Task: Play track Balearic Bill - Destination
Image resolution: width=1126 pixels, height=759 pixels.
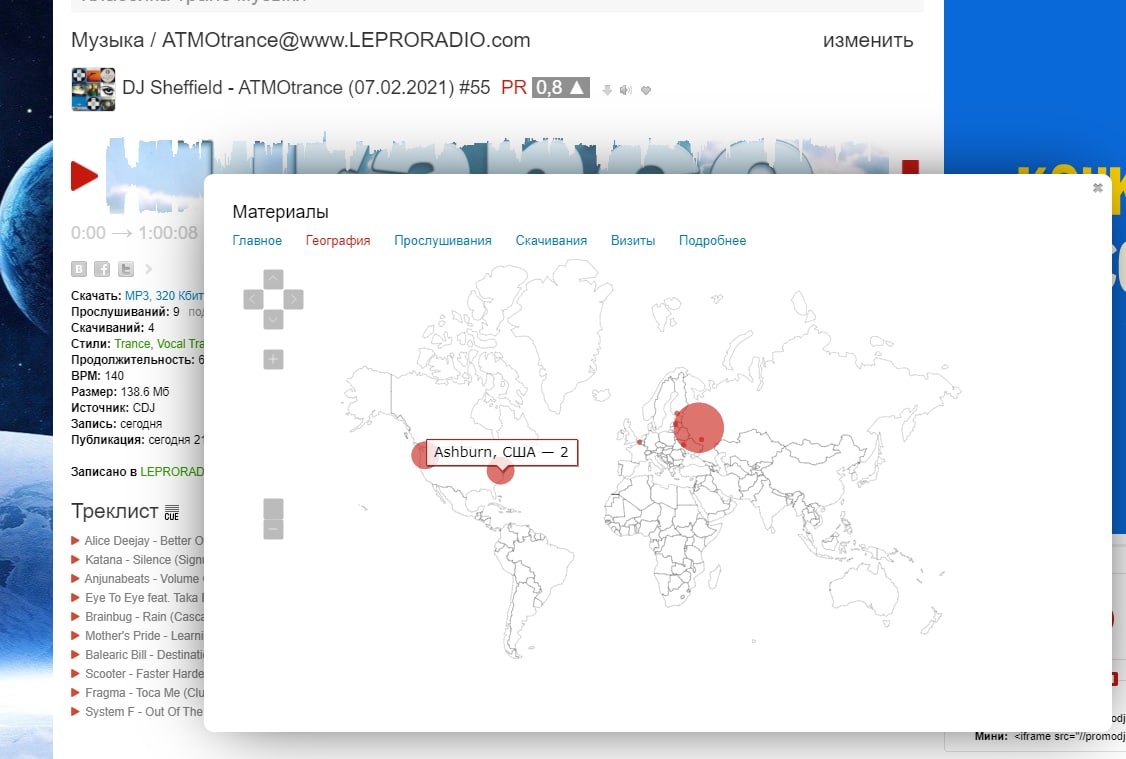Action: (75, 654)
